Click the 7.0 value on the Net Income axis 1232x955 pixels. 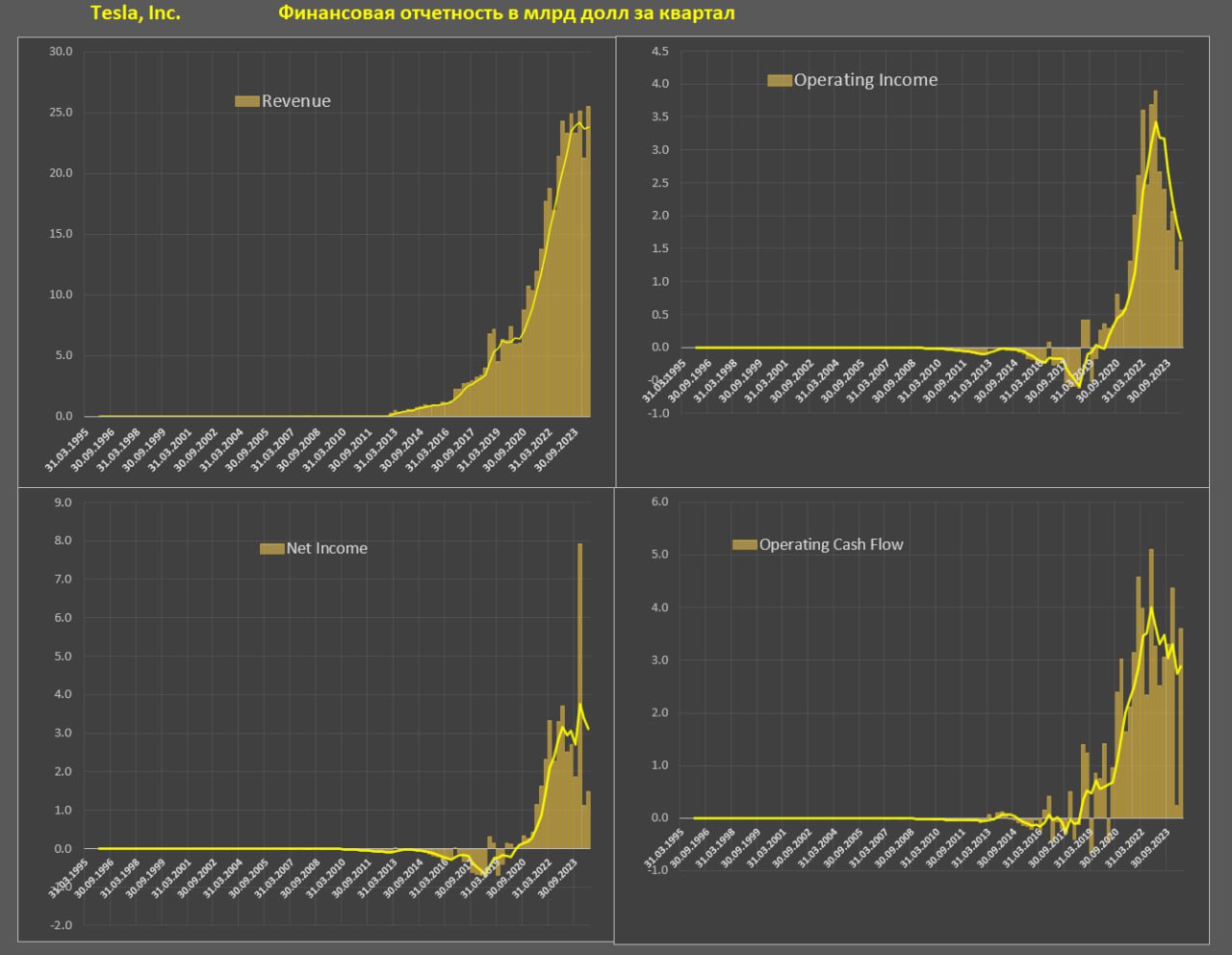(x=63, y=580)
